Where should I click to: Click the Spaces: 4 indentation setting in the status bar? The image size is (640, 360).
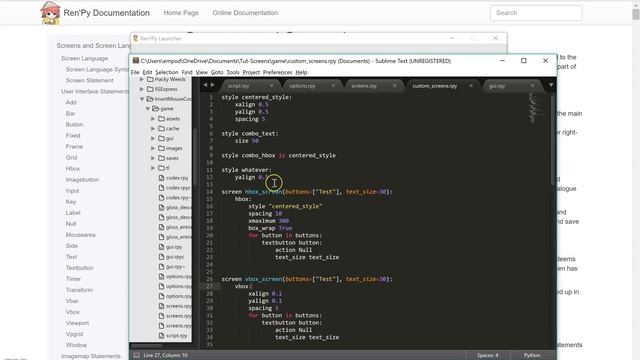(x=488, y=355)
